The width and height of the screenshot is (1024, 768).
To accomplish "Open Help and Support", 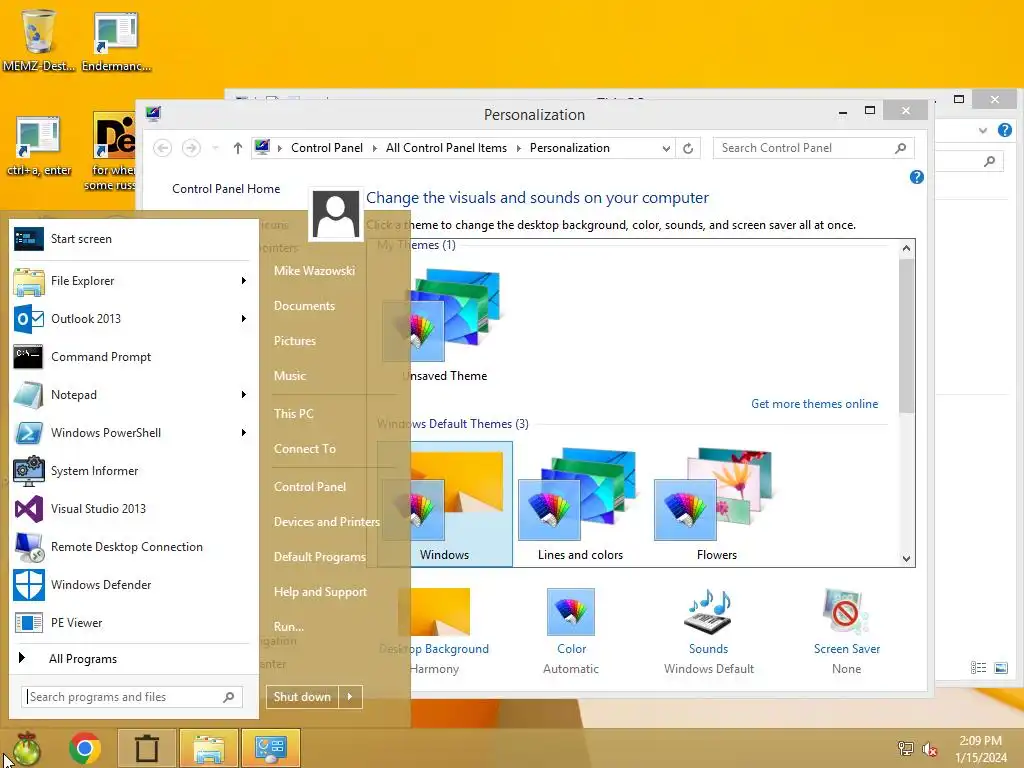I will pos(320,592).
